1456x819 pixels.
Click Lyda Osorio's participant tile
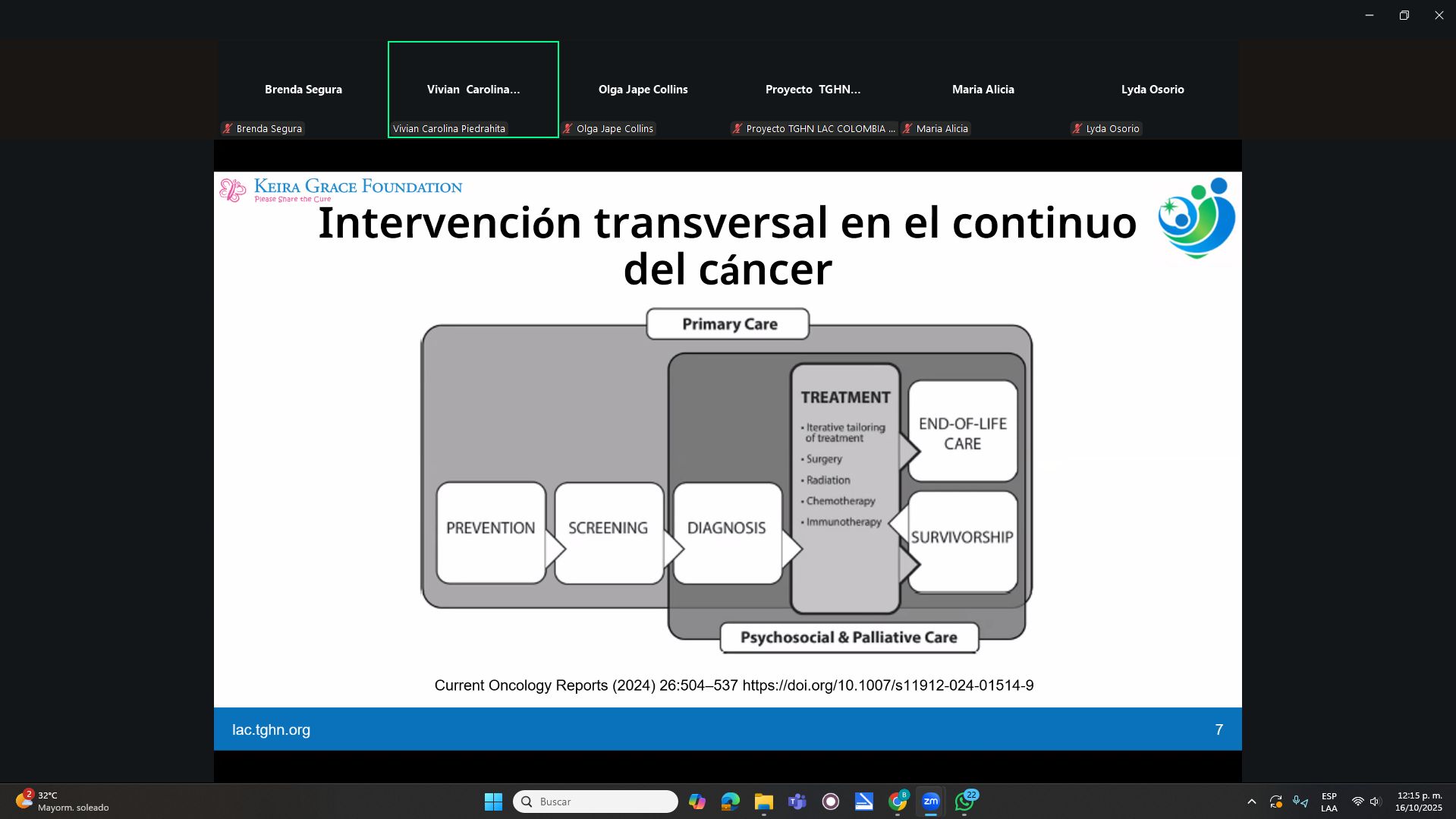point(1152,90)
